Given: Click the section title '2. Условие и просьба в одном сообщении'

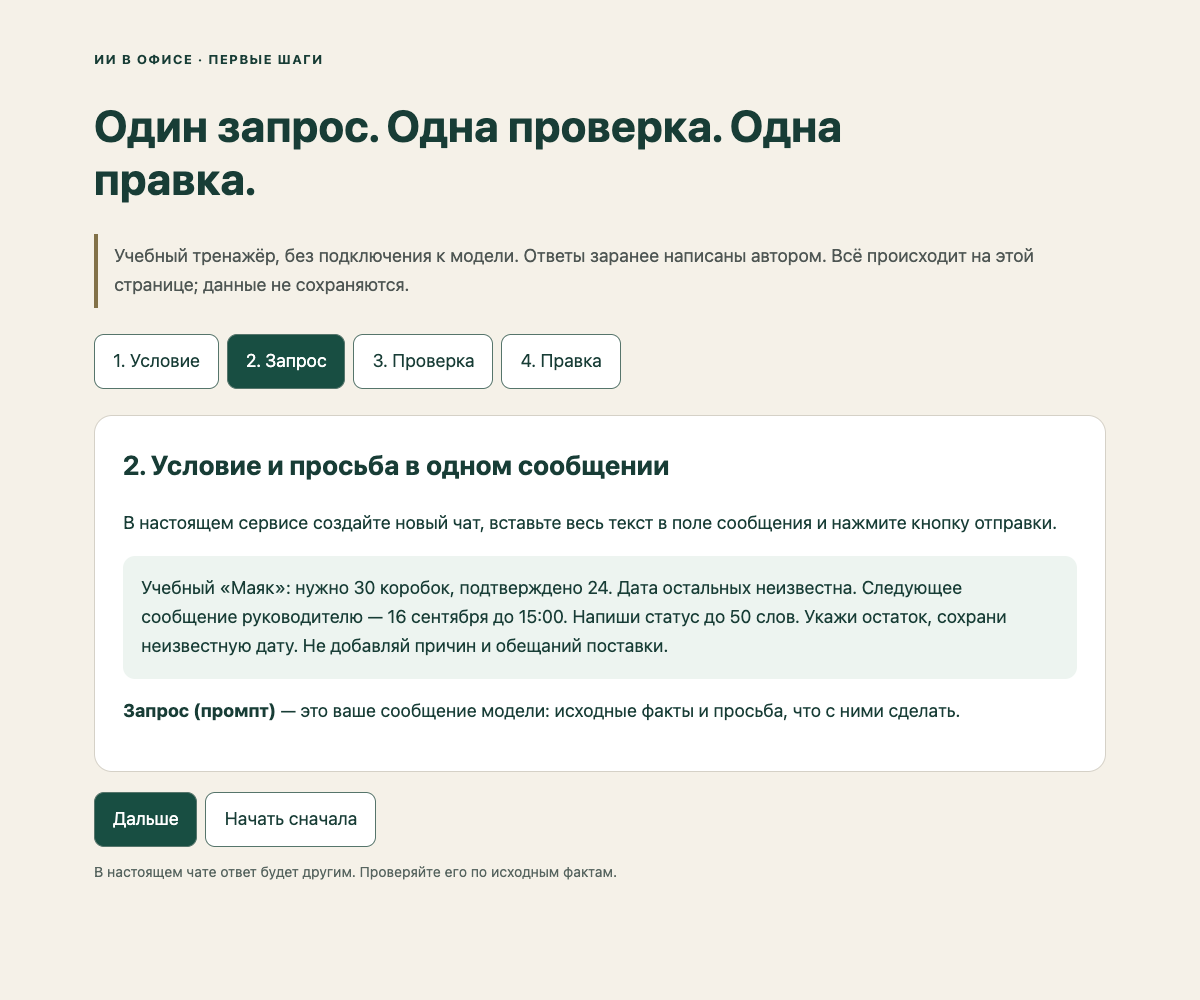Looking at the screenshot, I should pos(396,466).
